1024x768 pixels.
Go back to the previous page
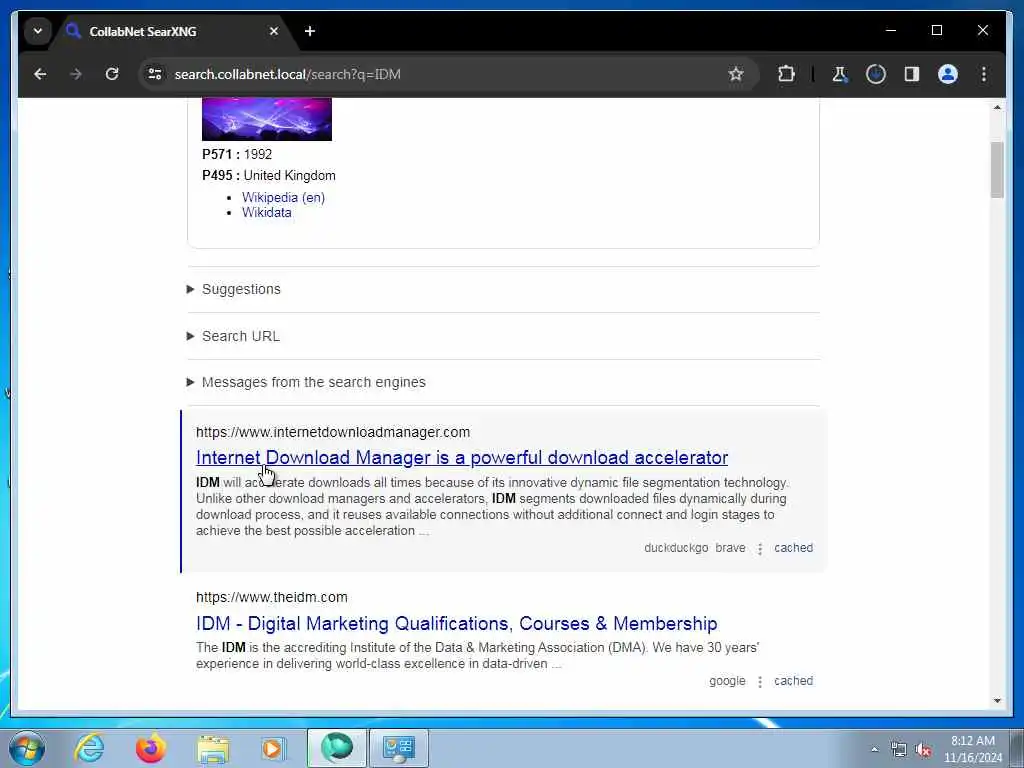(x=40, y=74)
